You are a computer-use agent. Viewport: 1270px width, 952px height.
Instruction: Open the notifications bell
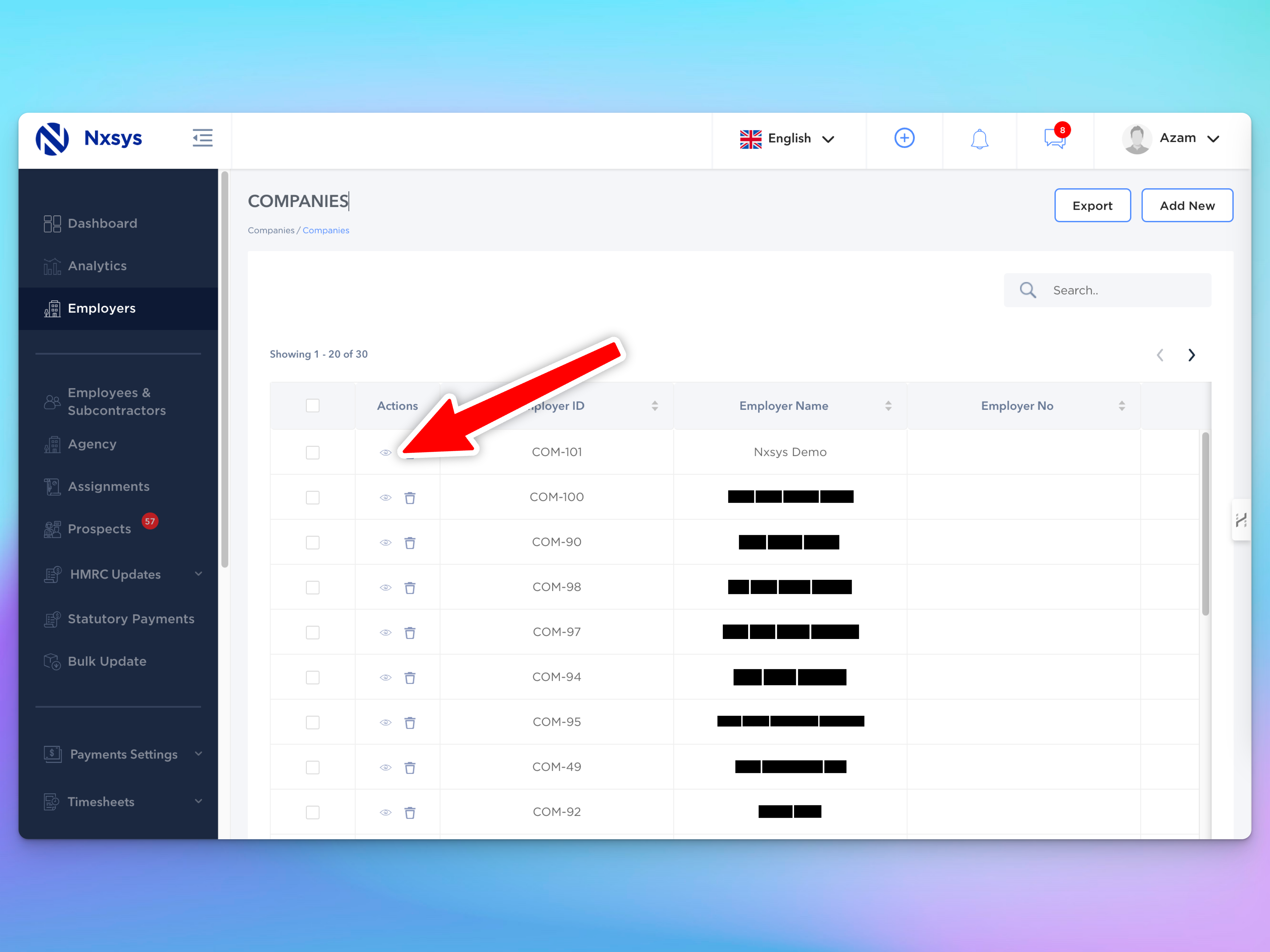point(979,138)
